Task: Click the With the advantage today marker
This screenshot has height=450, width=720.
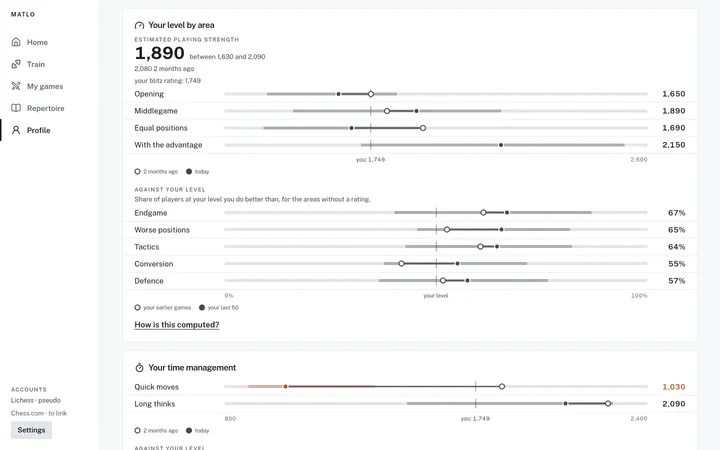Action: pos(501,145)
